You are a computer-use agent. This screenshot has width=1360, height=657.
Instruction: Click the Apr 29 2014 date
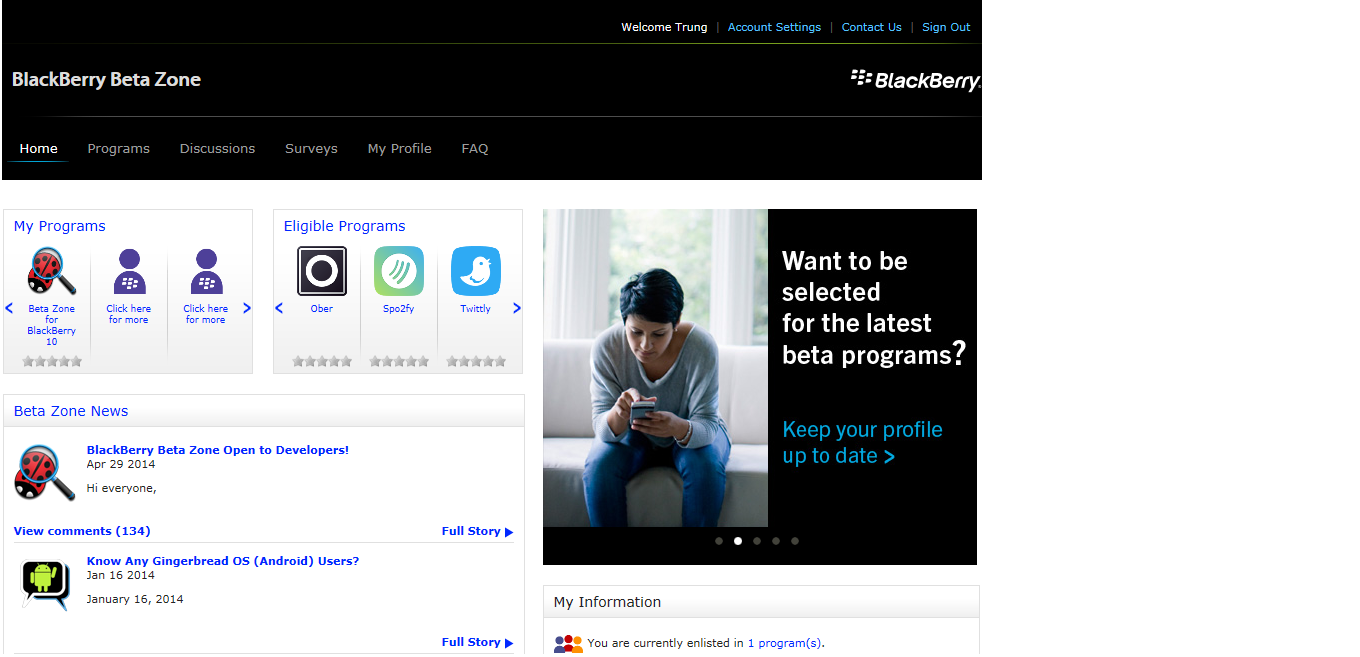[121, 464]
